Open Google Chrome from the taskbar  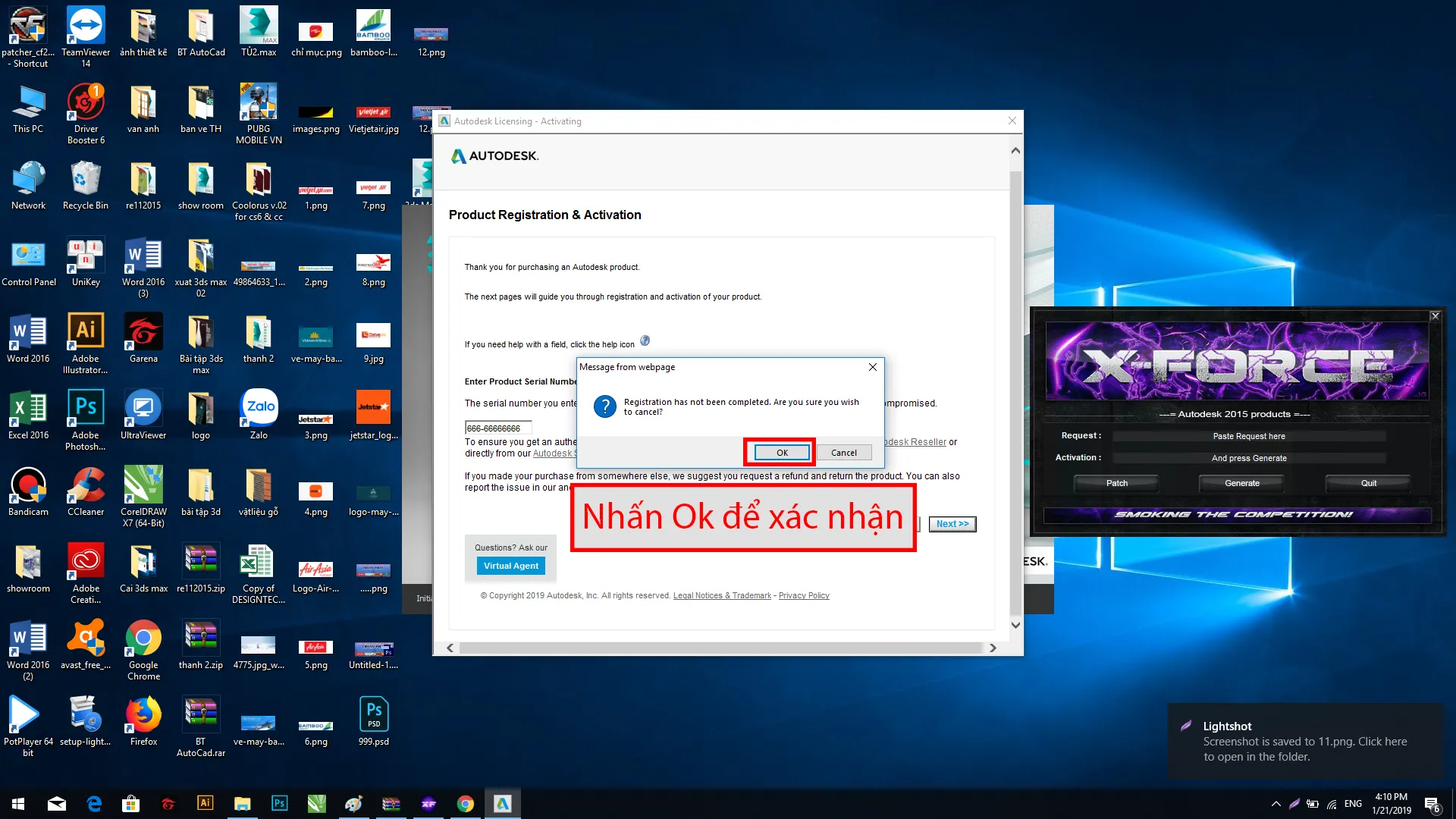[x=466, y=804]
